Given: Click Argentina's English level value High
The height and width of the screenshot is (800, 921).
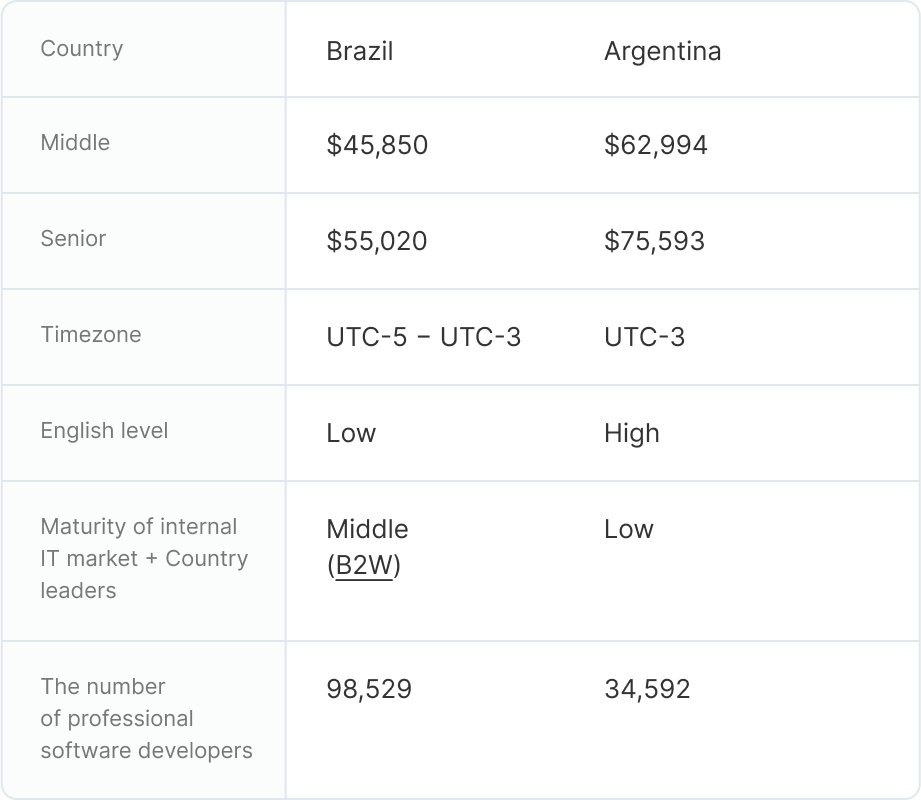Looking at the screenshot, I should pos(631,433).
